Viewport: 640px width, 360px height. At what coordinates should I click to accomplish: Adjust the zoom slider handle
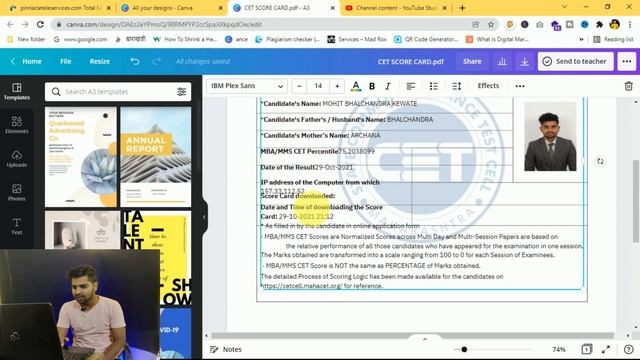pyautogui.click(x=464, y=349)
